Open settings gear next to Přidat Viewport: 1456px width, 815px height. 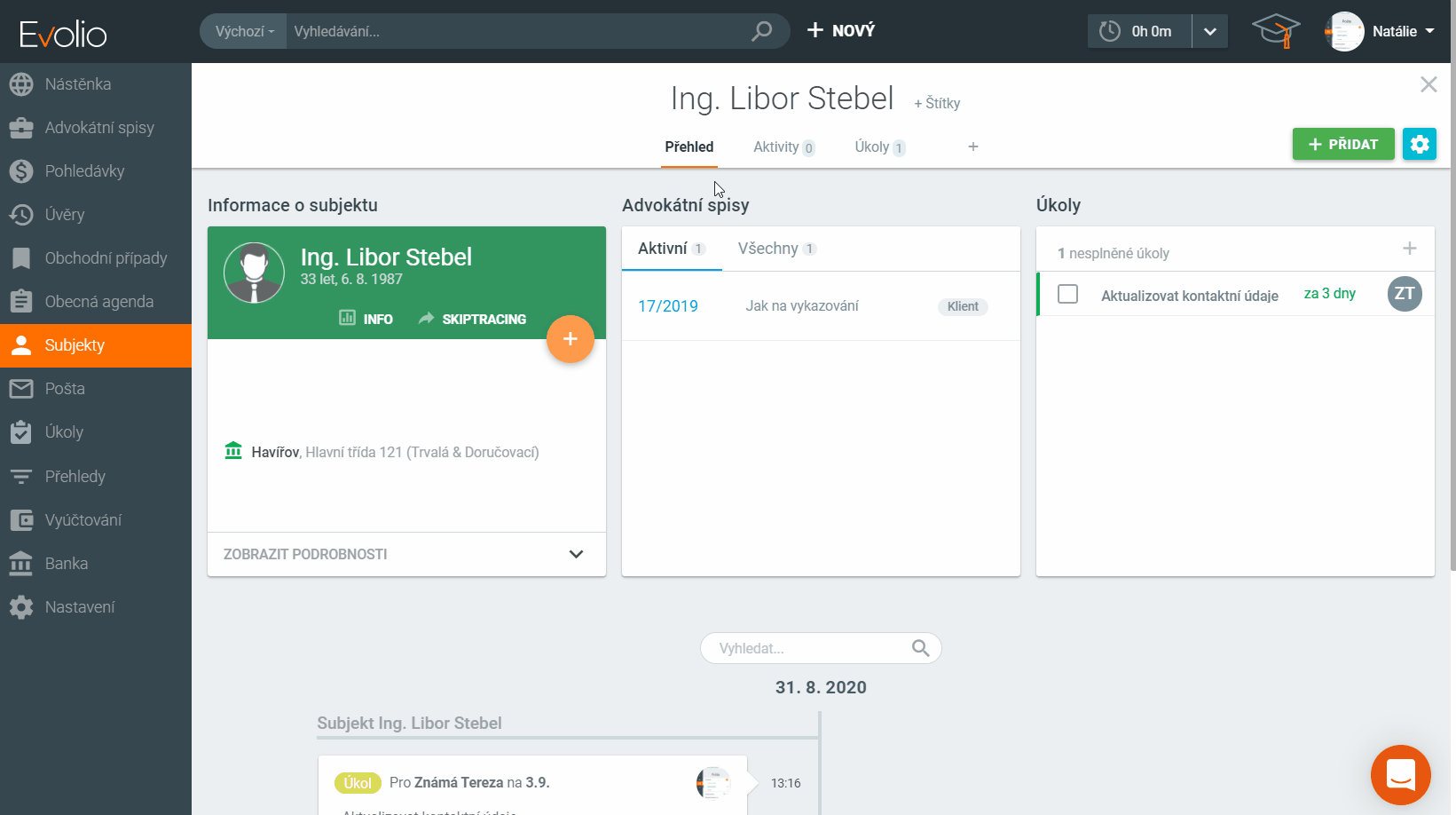point(1419,144)
